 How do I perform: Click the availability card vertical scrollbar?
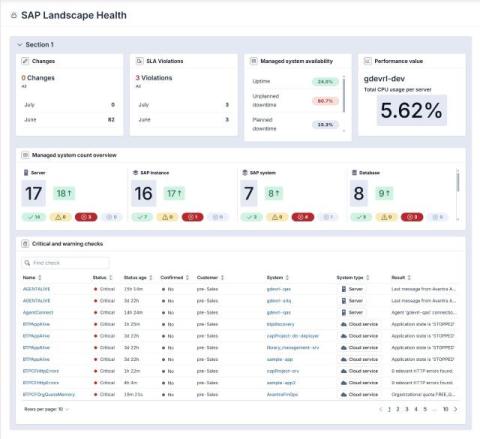(344, 94)
